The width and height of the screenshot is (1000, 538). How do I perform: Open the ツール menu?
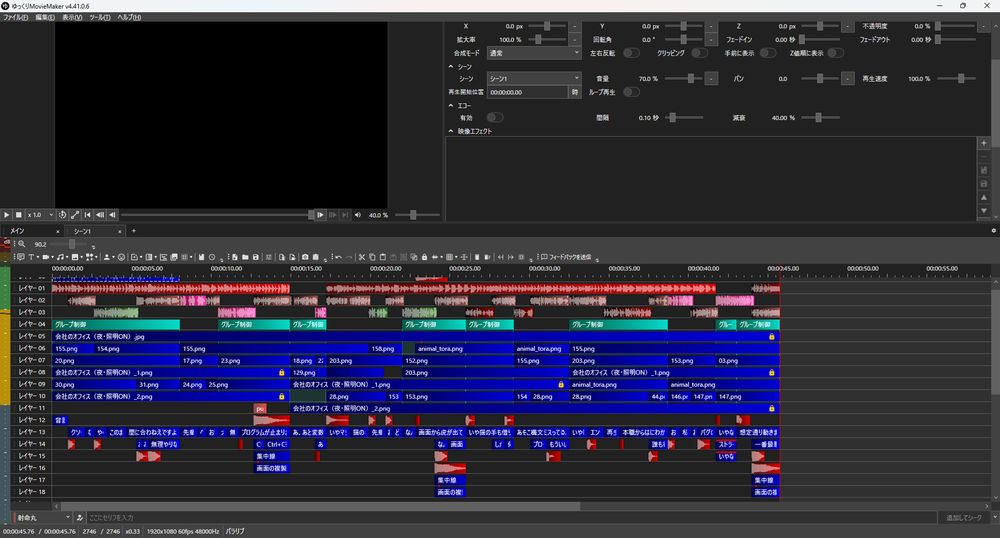tap(99, 17)
